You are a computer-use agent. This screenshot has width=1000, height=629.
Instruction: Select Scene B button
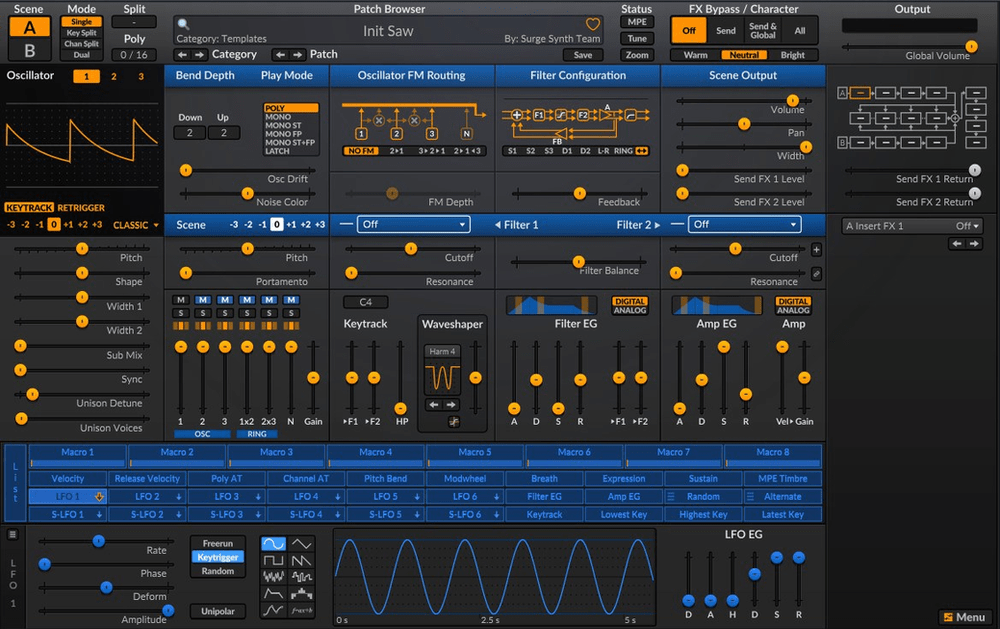[x=29, y=49]
